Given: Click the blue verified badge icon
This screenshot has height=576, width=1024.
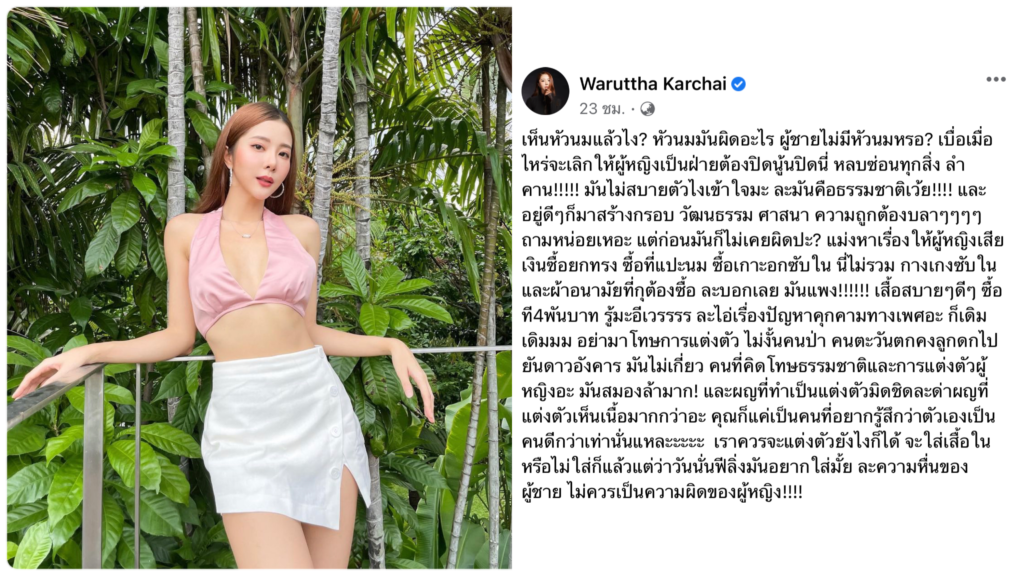Looking at the screenshot, I should point(739,84).
